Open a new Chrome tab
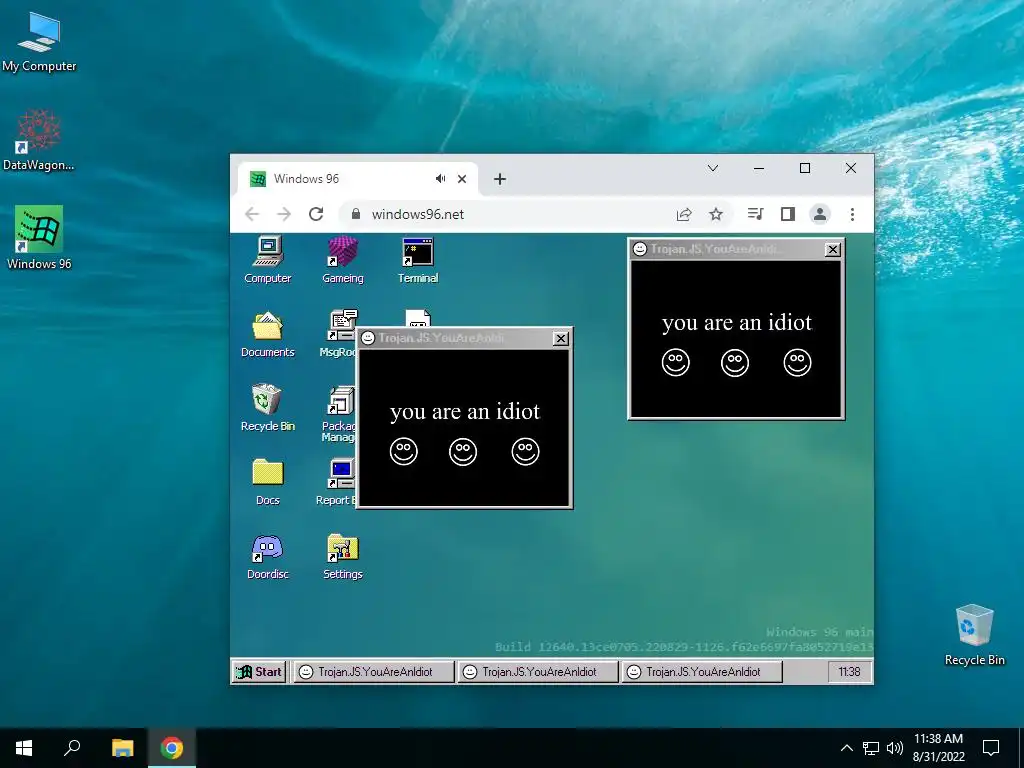The image size is (1024, 768). (500, 179)
